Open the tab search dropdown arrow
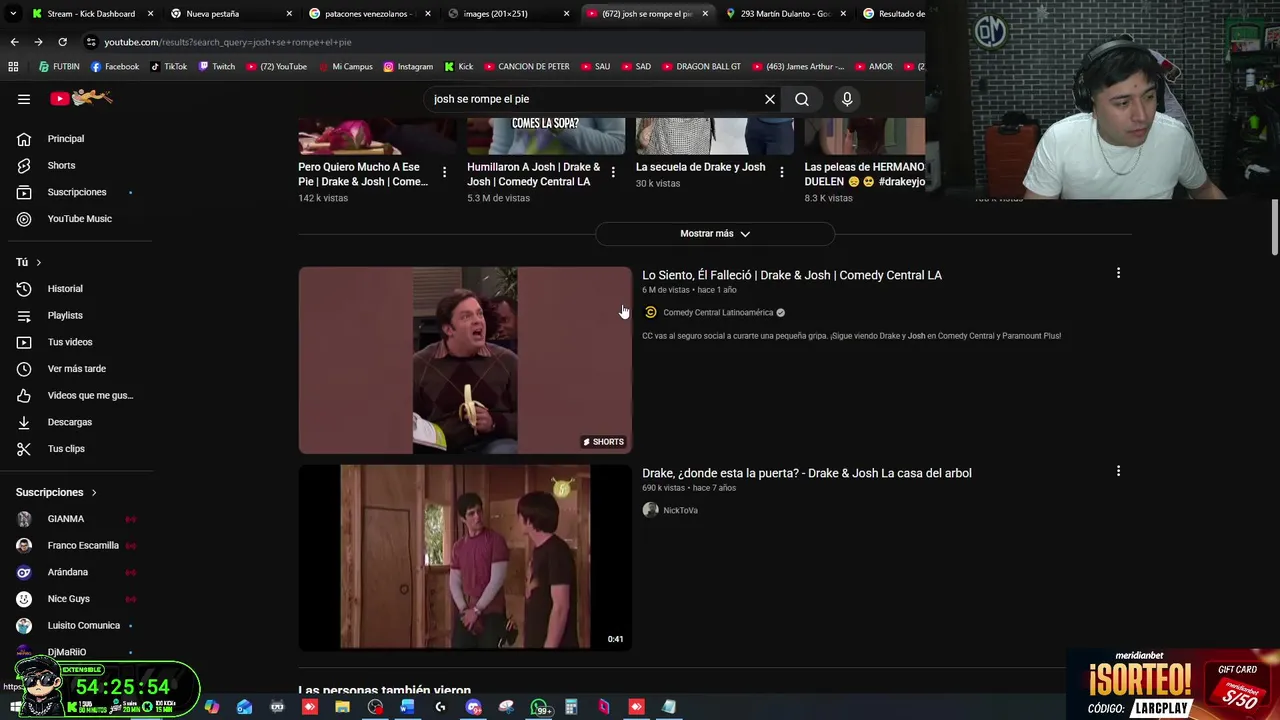The image size is (1280, 720). [x=13, y=14]
